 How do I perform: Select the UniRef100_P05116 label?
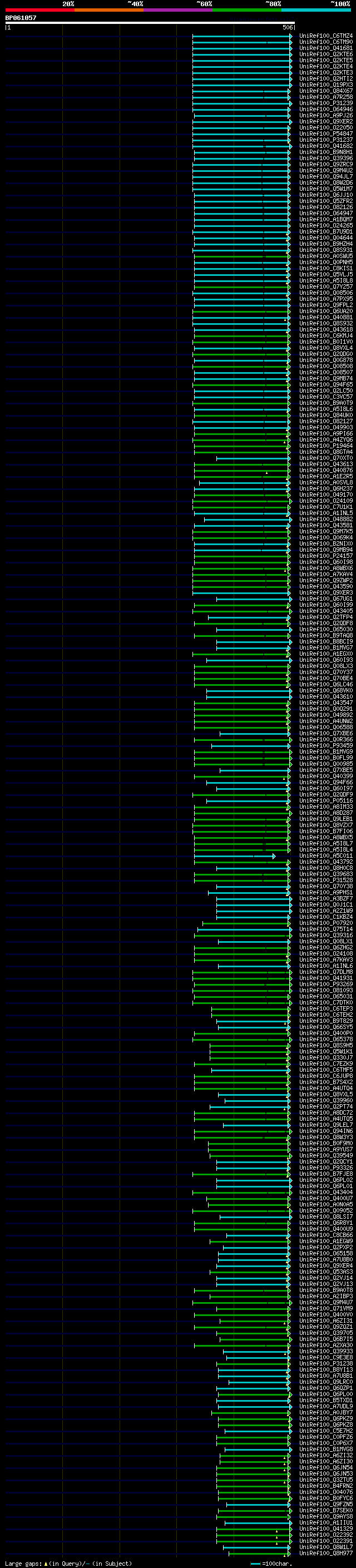point(325,801)
